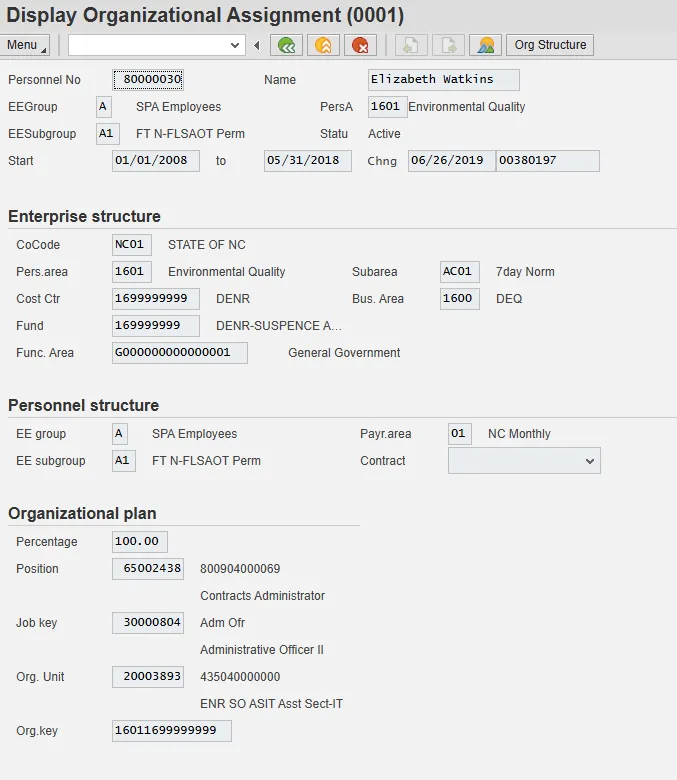Screen dimensions: 677x780
Task: Click the overview icon beside Org Structure
Action: [486, 45]
